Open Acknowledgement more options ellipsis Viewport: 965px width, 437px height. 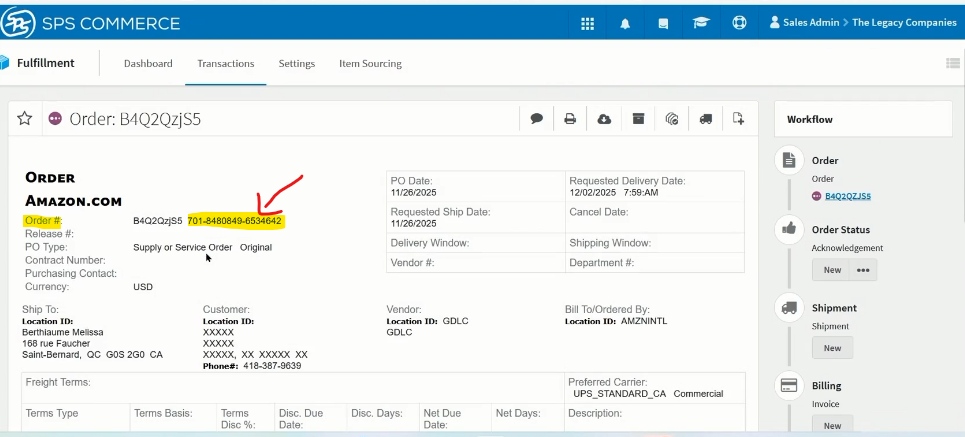click(x=863, y=270)
